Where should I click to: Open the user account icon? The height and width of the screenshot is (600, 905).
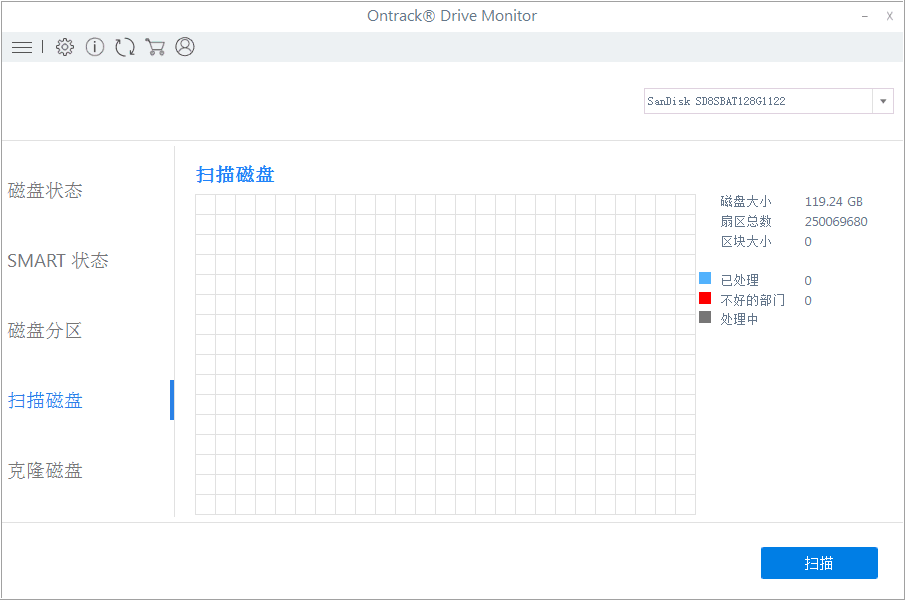point(185,47)
